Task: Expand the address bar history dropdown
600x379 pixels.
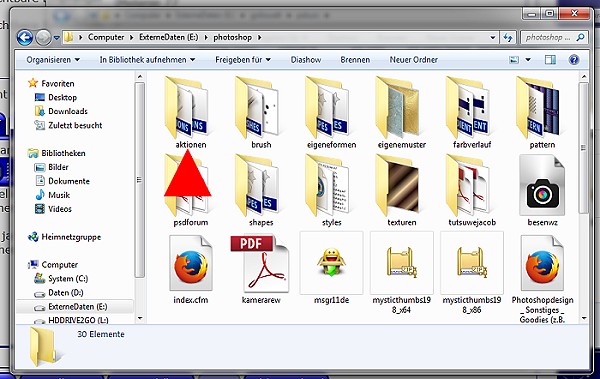Action: (x=492, y=38)
